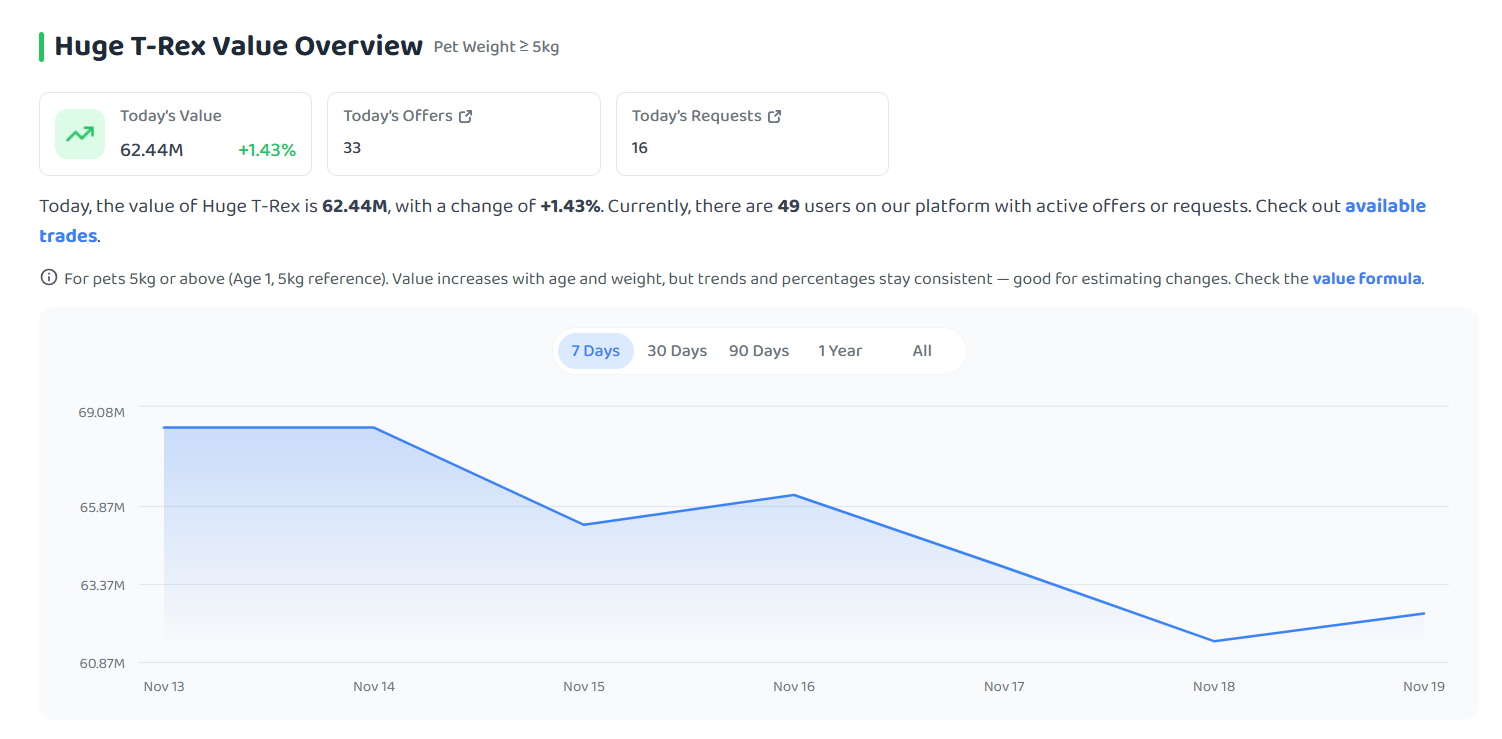Screen dimensions: 1502x739
Task: Click the Huge T-Rex Value Overview heading
Action: point(238,46)
